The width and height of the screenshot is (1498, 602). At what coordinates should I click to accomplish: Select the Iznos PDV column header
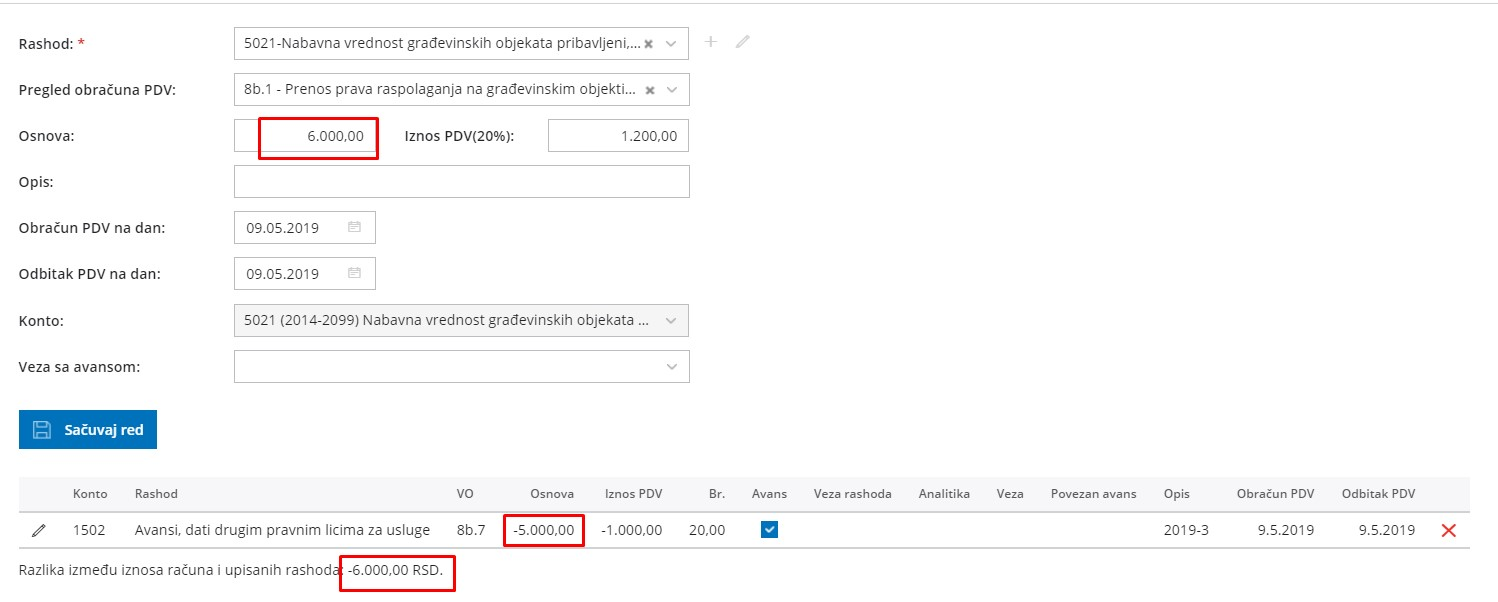pos(634,494)
